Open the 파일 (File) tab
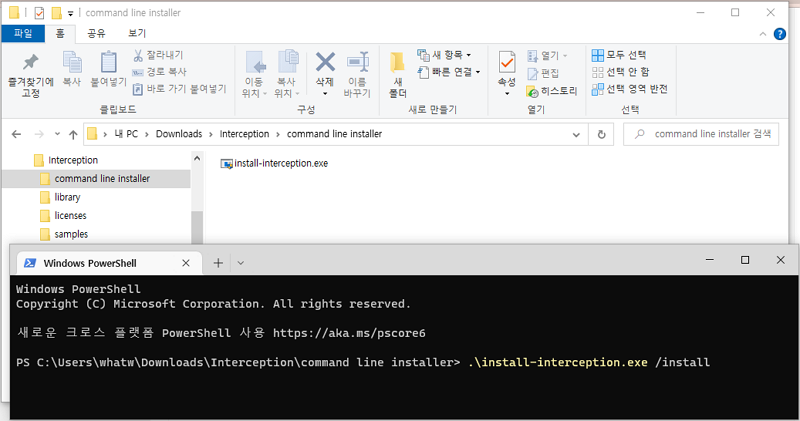This screenshot has height=421, width=800. click(x=23, y=33)
